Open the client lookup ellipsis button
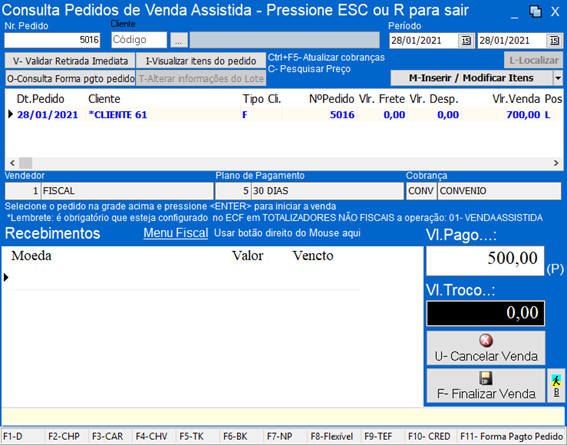This screenshot has width=567, height=445. tap(179, 40)
